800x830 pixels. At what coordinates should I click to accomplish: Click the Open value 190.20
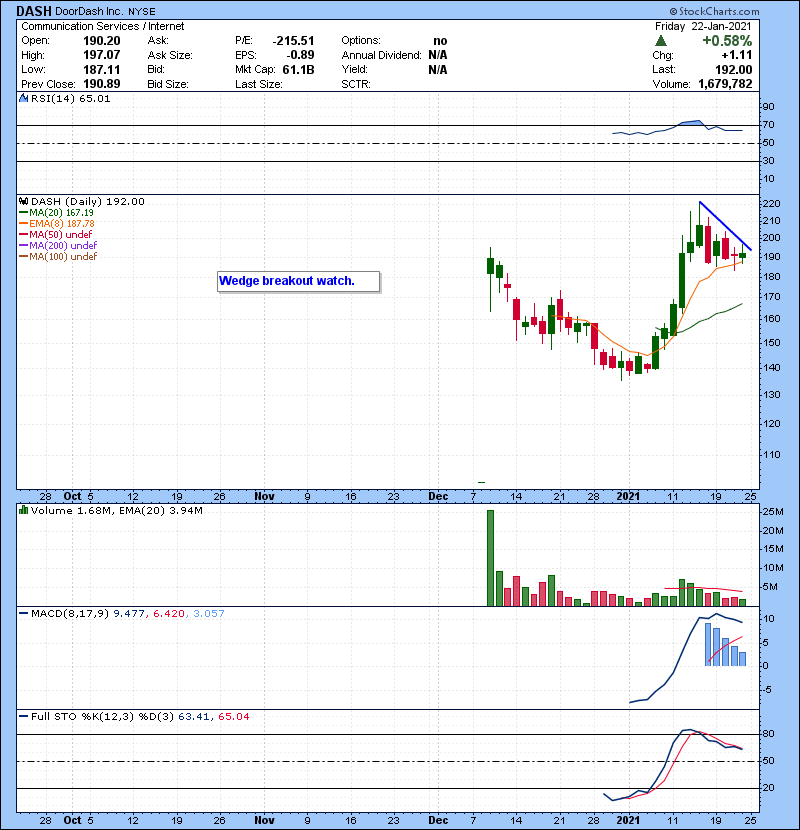coord(102,41)
